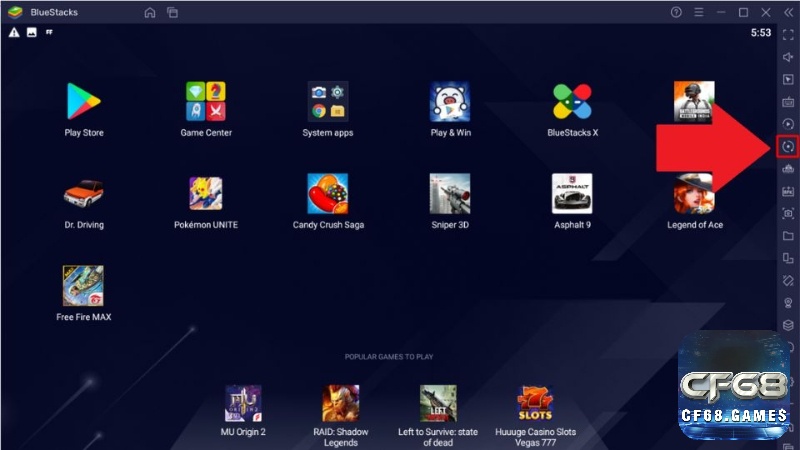Click the icon above APK in sidebar

point(788,168)
